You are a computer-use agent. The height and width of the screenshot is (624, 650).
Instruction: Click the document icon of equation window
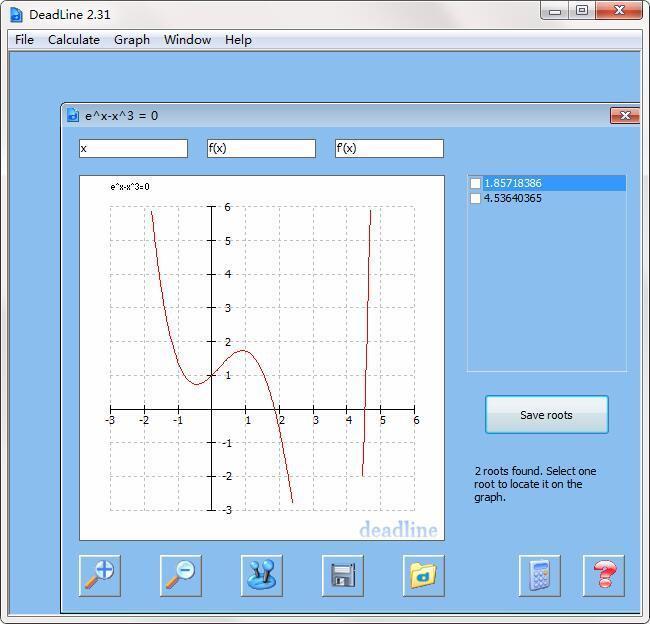coord(73,115)
